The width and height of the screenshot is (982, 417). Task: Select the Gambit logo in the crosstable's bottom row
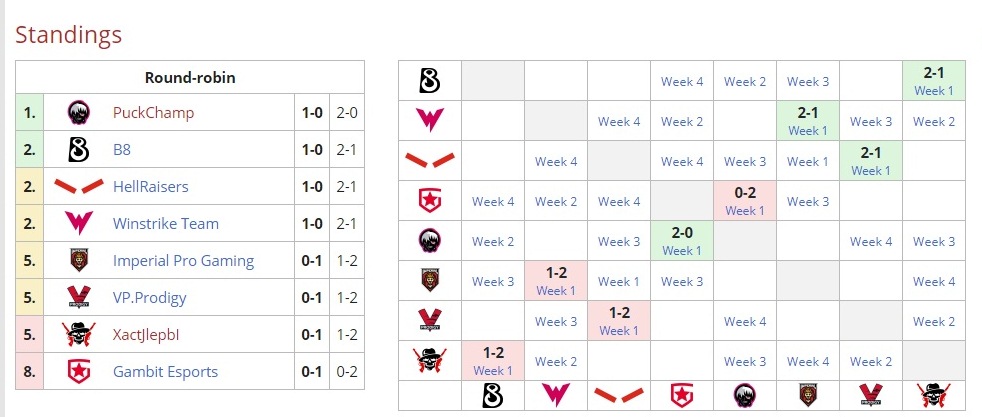[x=681, y=395]
